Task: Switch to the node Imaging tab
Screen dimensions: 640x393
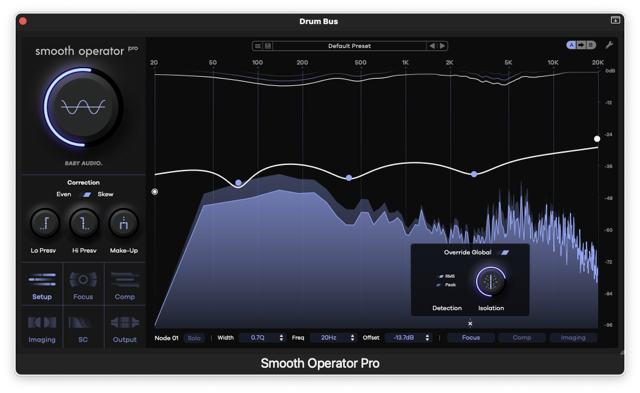Action: (x=573, y=337)
